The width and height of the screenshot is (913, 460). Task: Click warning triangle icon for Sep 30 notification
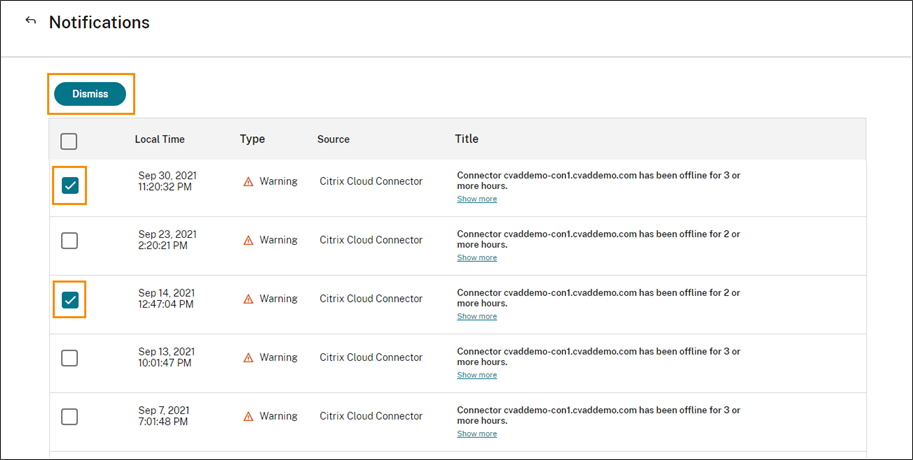(248, 182)
